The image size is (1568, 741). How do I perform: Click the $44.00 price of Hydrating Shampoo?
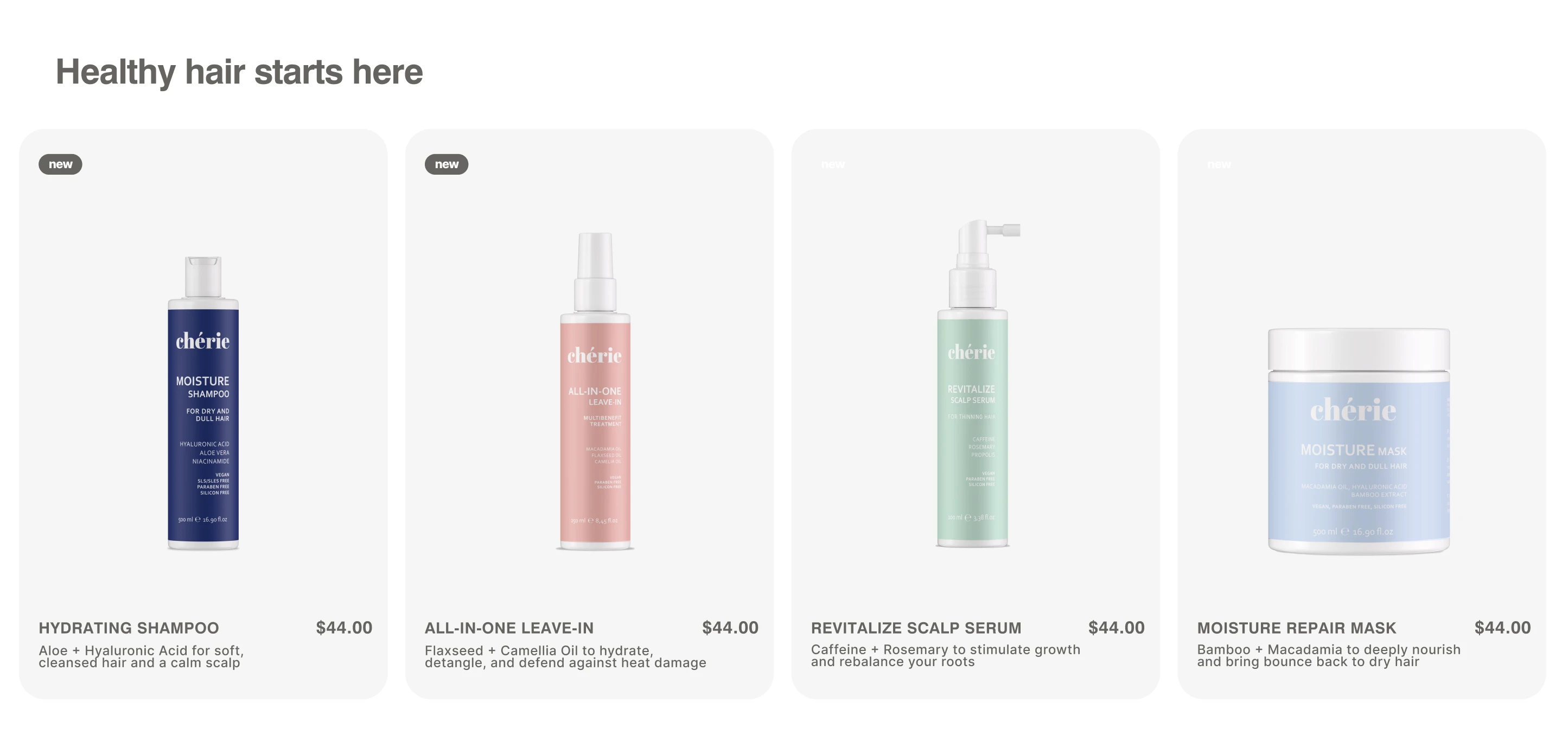344,628
